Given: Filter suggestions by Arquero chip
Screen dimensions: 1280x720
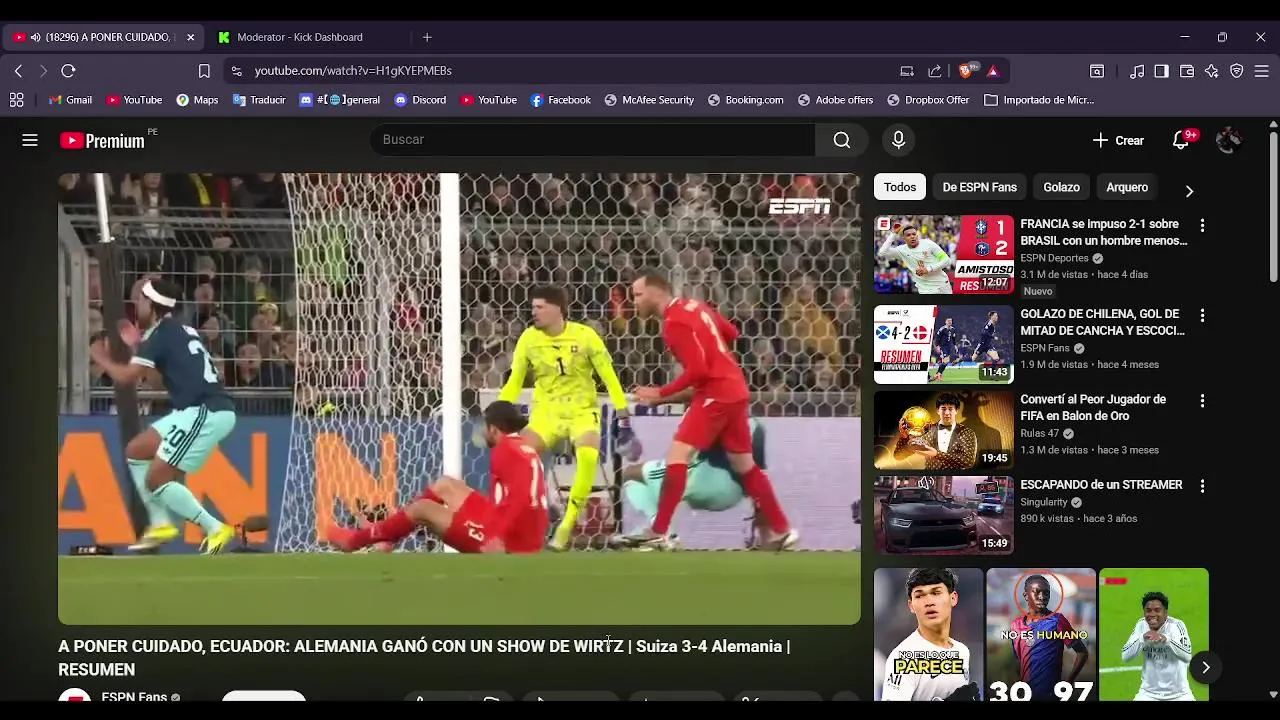Looking at the screenshot, I should (x=1127, y=187).
